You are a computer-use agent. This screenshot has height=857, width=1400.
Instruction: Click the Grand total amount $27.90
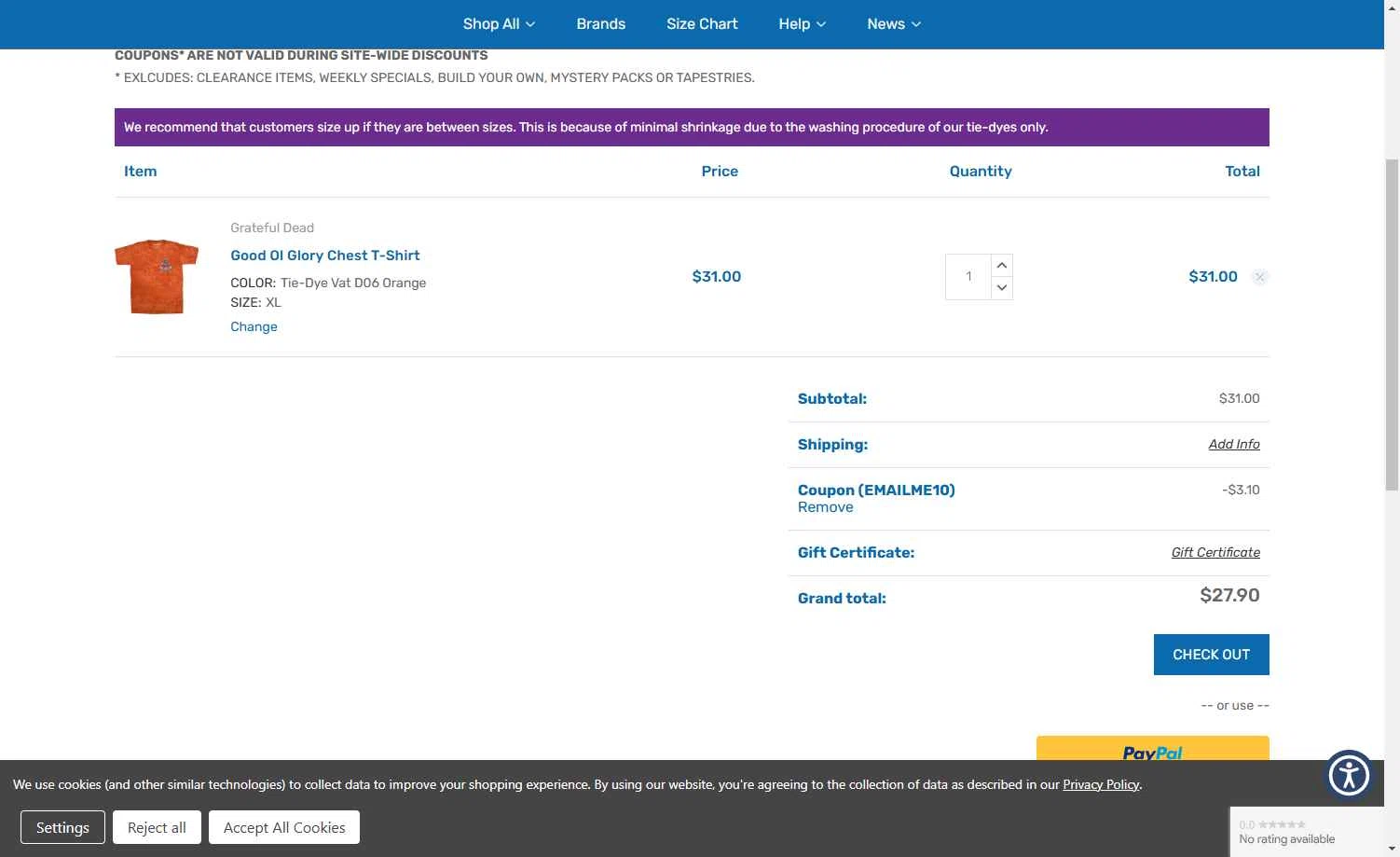[1229, 595]
